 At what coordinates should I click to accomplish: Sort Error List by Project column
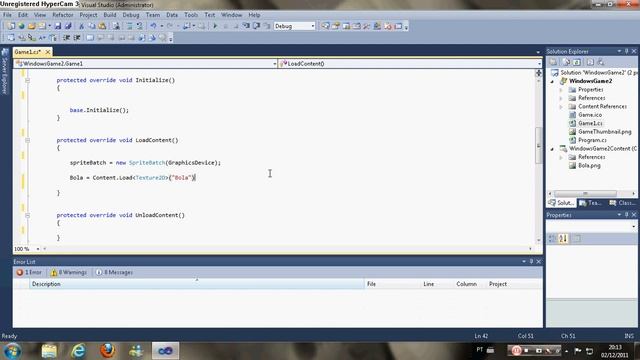(514, 284)
